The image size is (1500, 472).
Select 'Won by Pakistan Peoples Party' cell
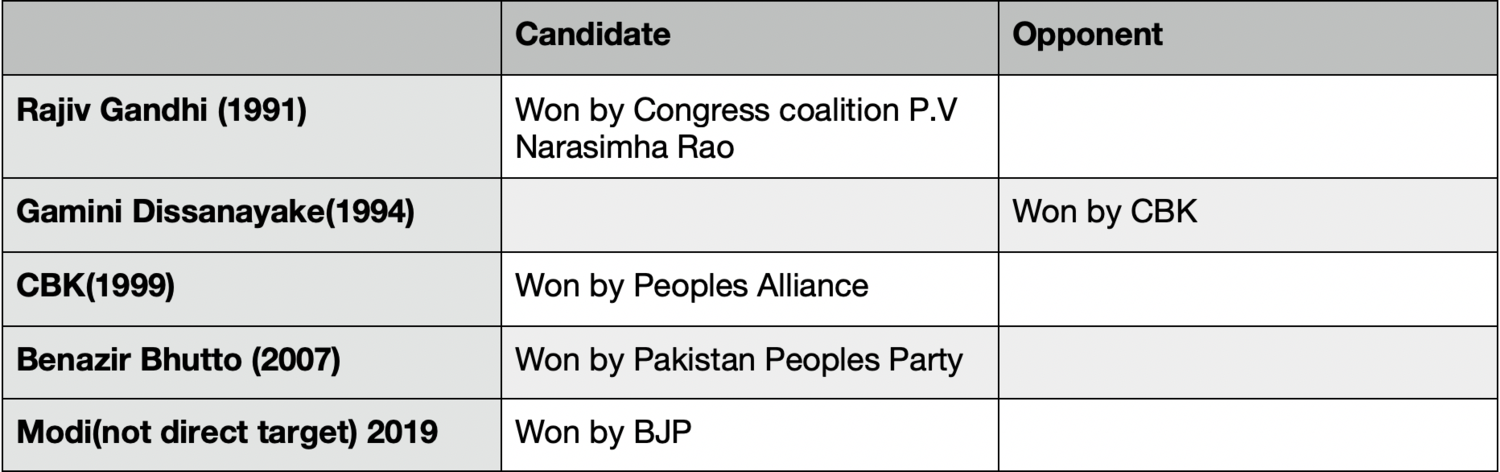coord(738,360)
